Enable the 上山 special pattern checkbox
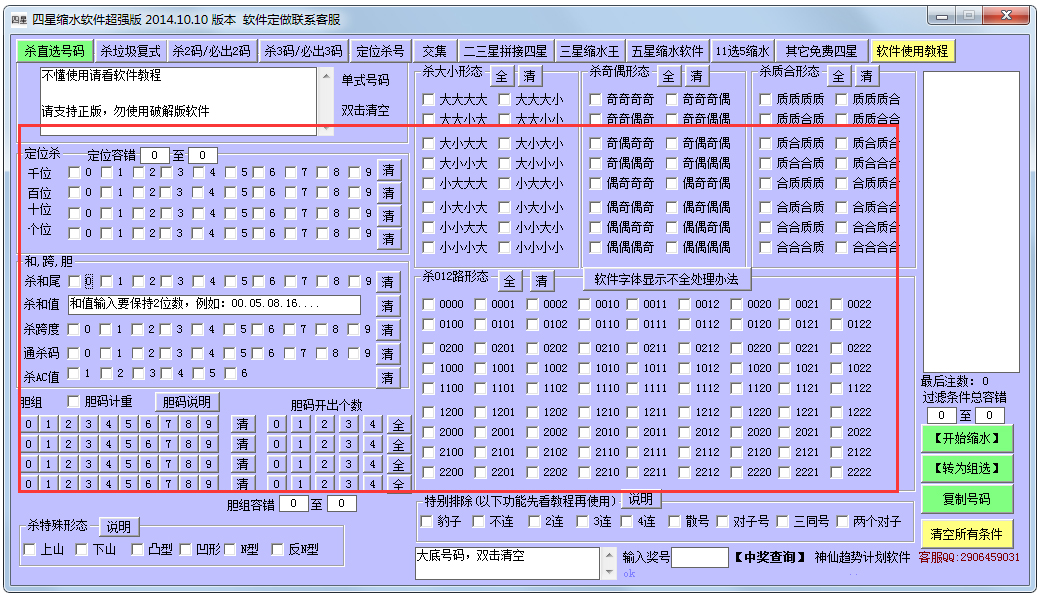1041x597 pixels. pyautogui.click(x=29, y=549)
